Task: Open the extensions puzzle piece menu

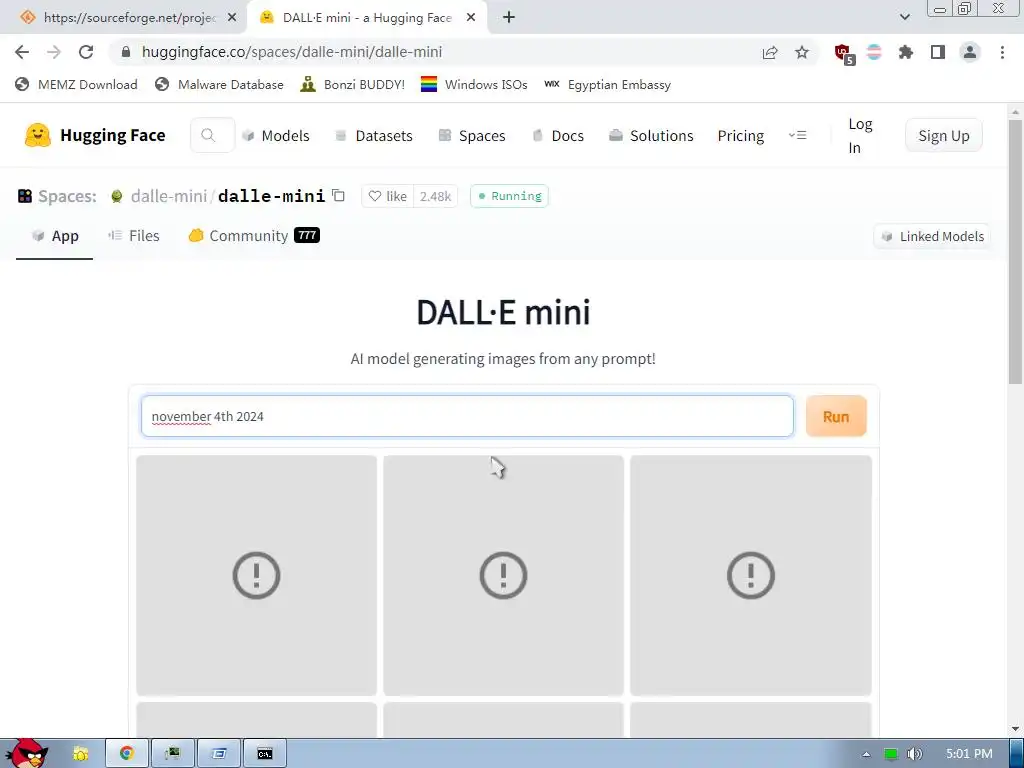Action: tap(906, 52)
